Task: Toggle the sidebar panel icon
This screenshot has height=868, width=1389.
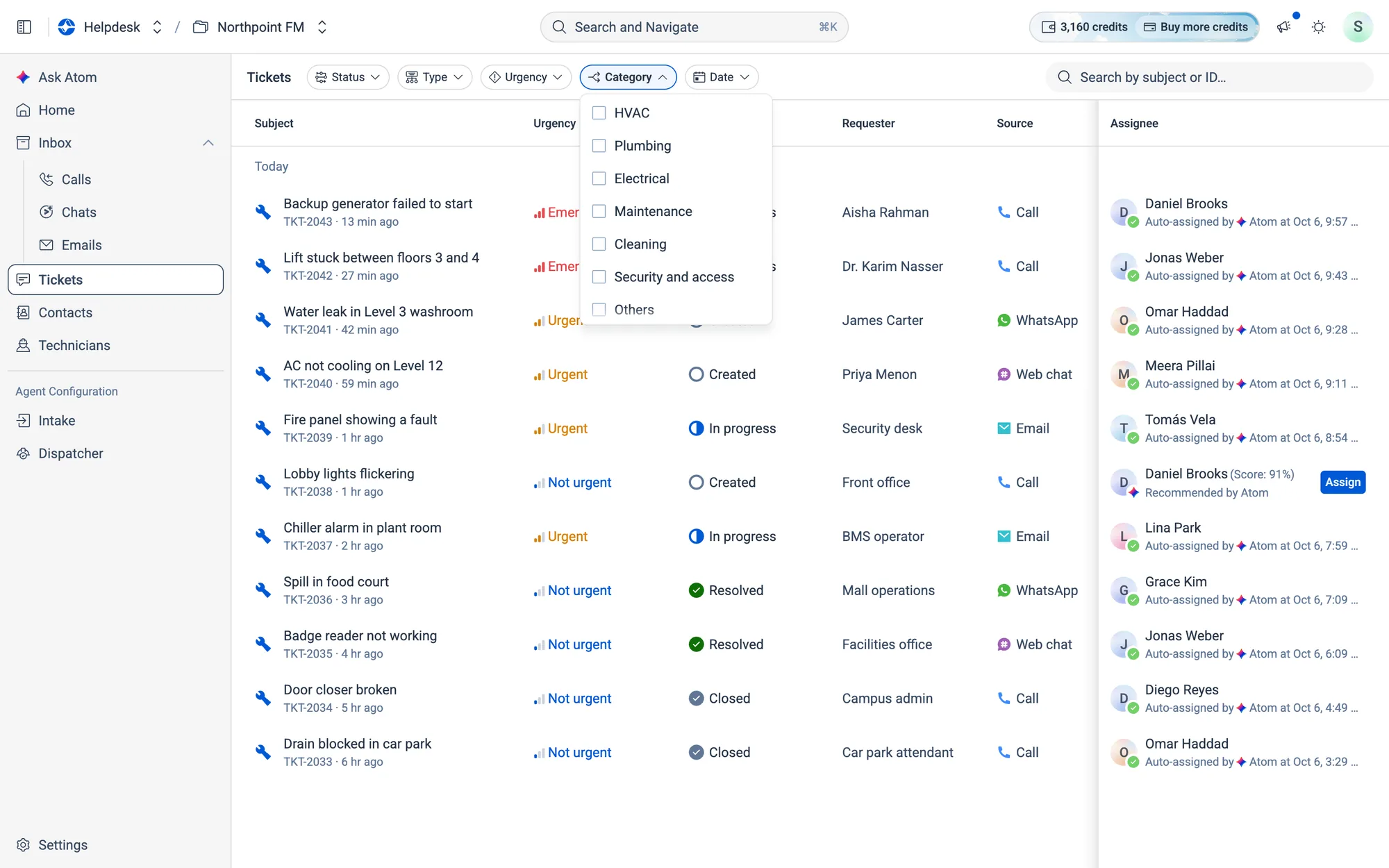Action: [x=24, y=27]
